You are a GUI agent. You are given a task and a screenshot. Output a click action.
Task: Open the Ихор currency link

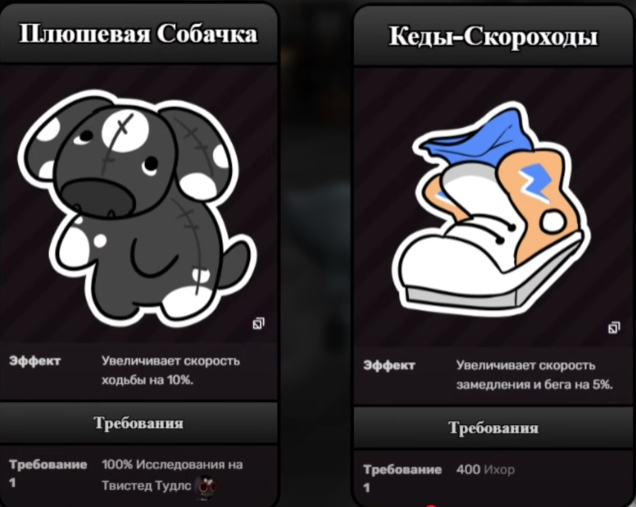pos(499,470)
